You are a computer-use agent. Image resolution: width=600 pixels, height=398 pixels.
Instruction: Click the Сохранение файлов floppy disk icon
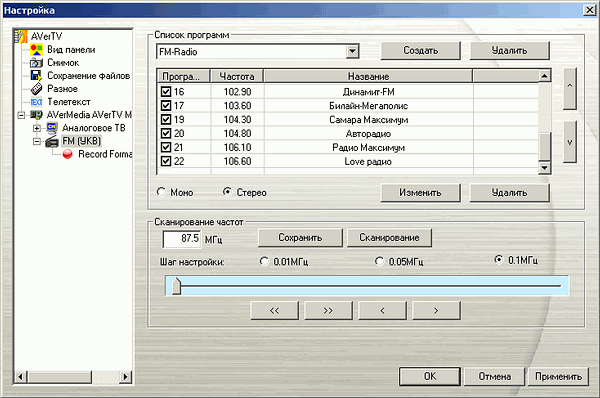36,75
